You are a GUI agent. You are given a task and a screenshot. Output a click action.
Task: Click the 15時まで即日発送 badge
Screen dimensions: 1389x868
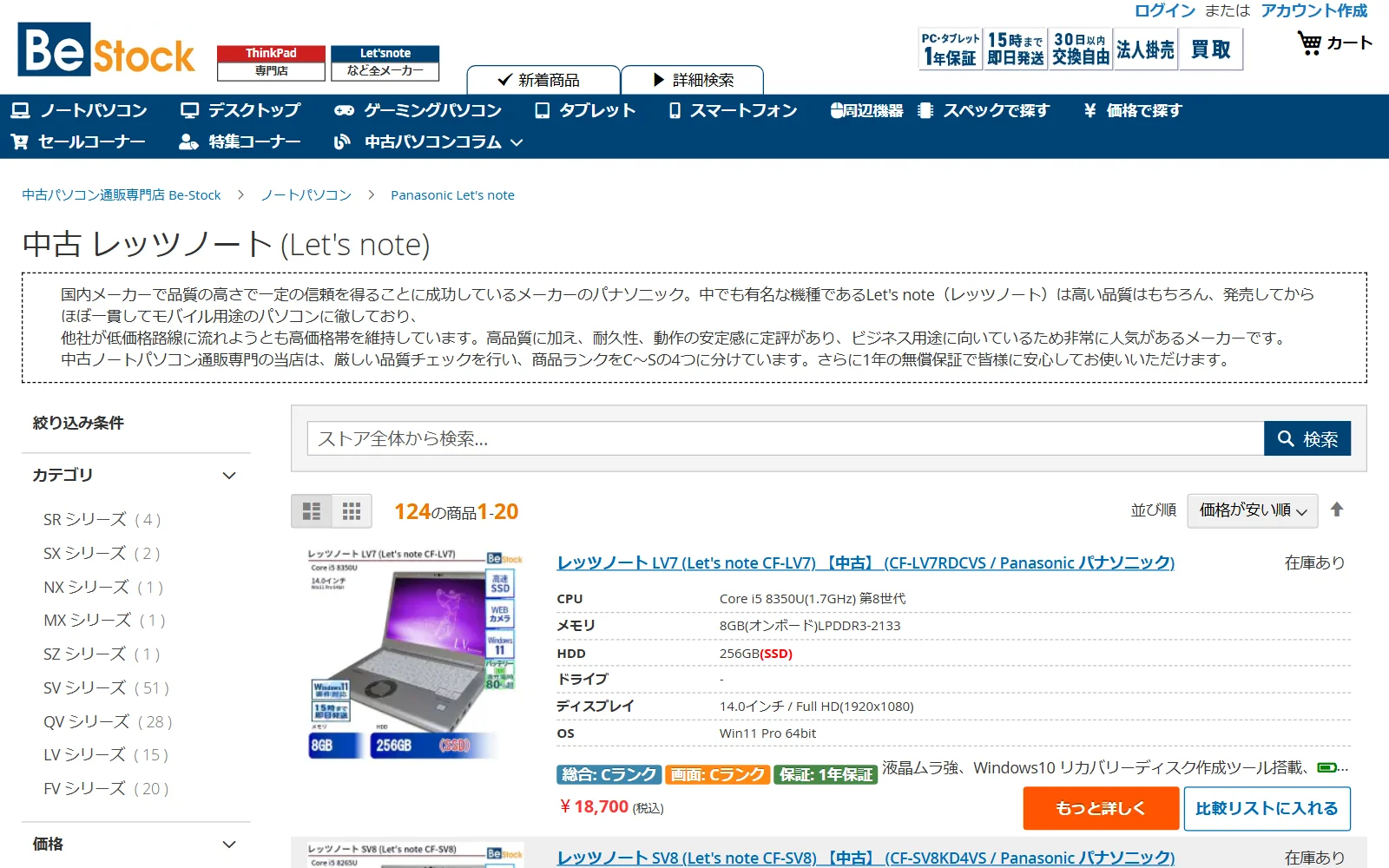pos(1015,49)
